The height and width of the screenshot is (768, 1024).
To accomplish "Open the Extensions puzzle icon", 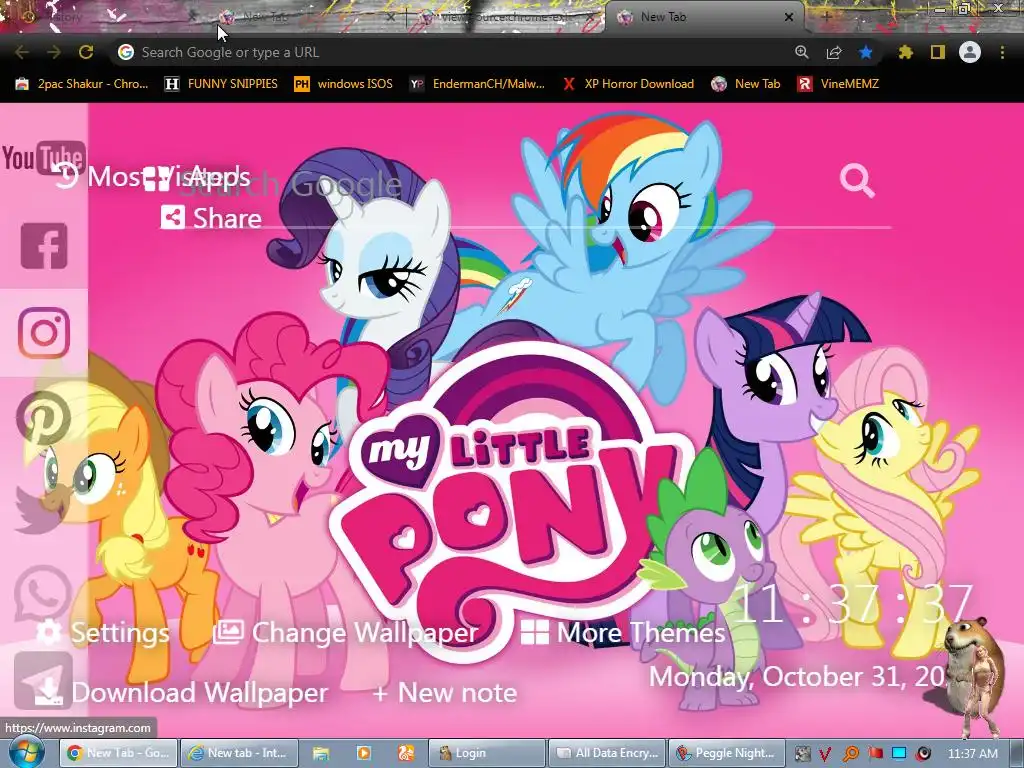I will coord(906,52).
